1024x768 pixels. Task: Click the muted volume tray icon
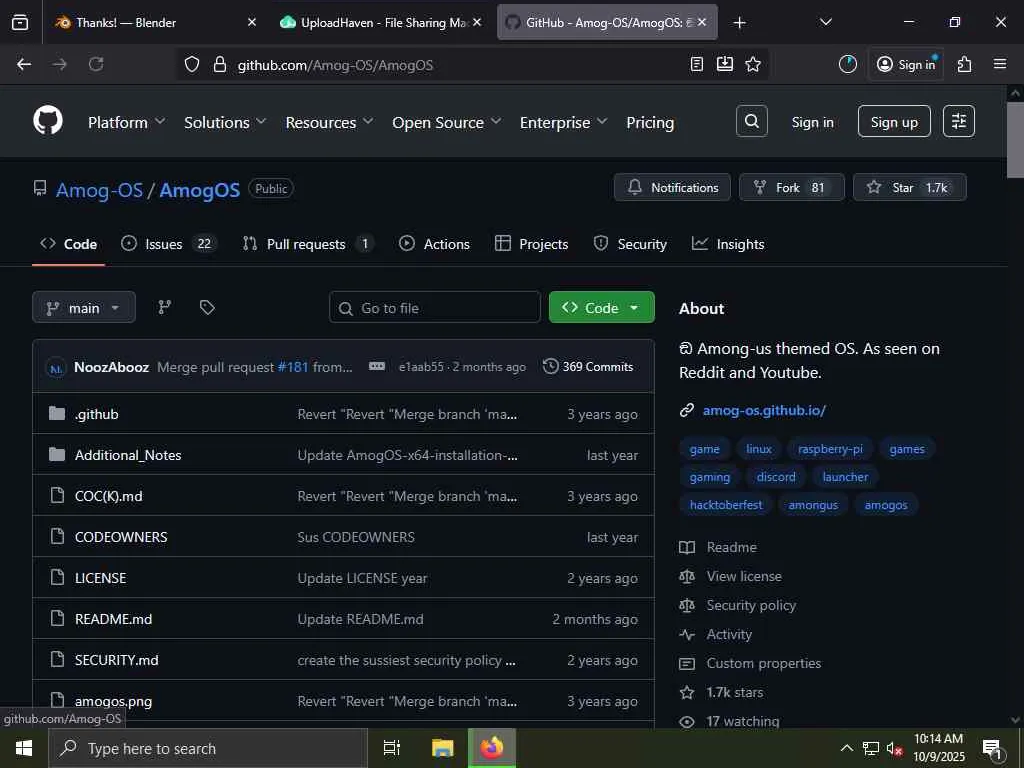[x=894, y=749]
